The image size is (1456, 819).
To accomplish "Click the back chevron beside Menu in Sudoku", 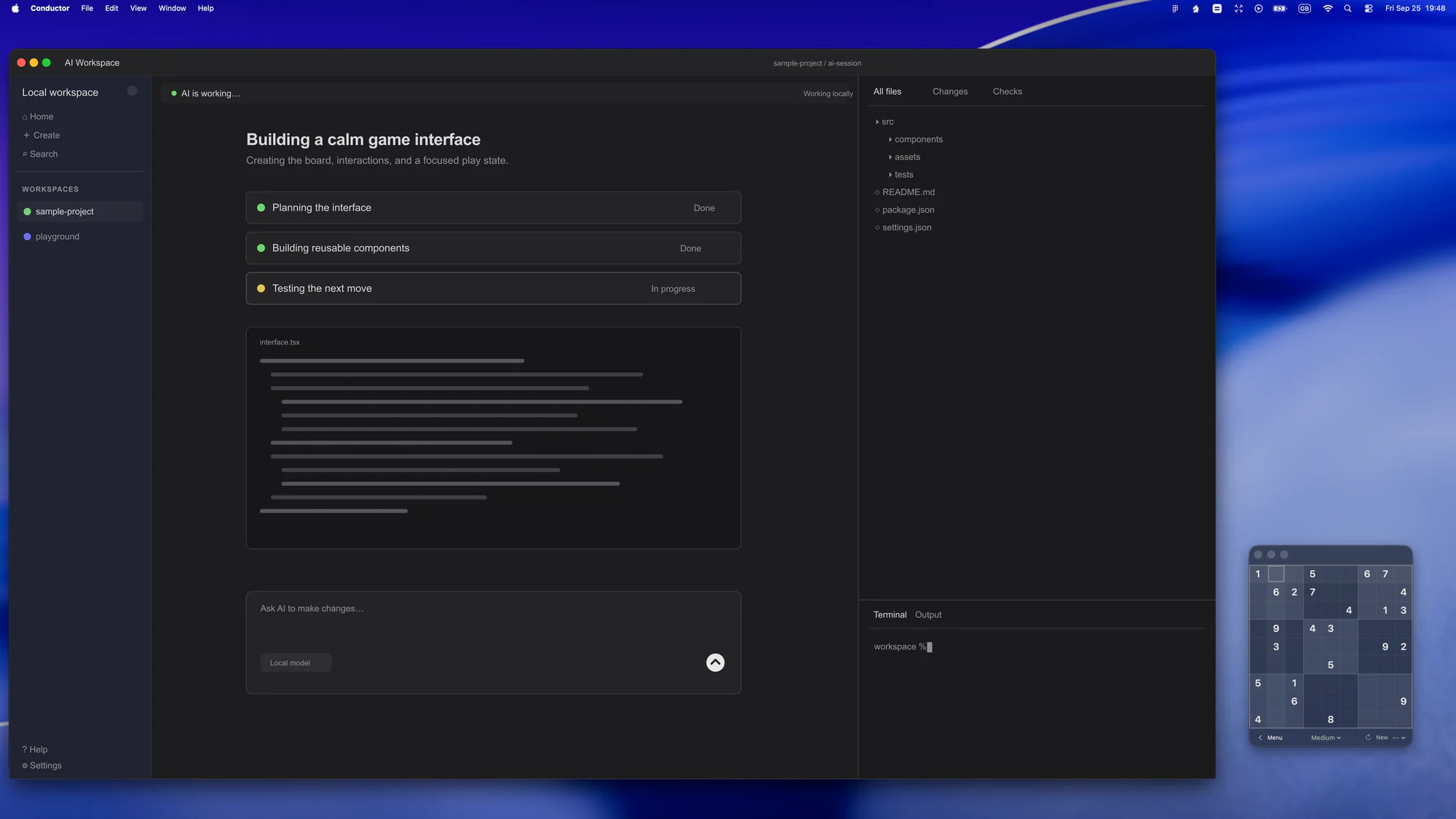I will (x=1260, y=737).
